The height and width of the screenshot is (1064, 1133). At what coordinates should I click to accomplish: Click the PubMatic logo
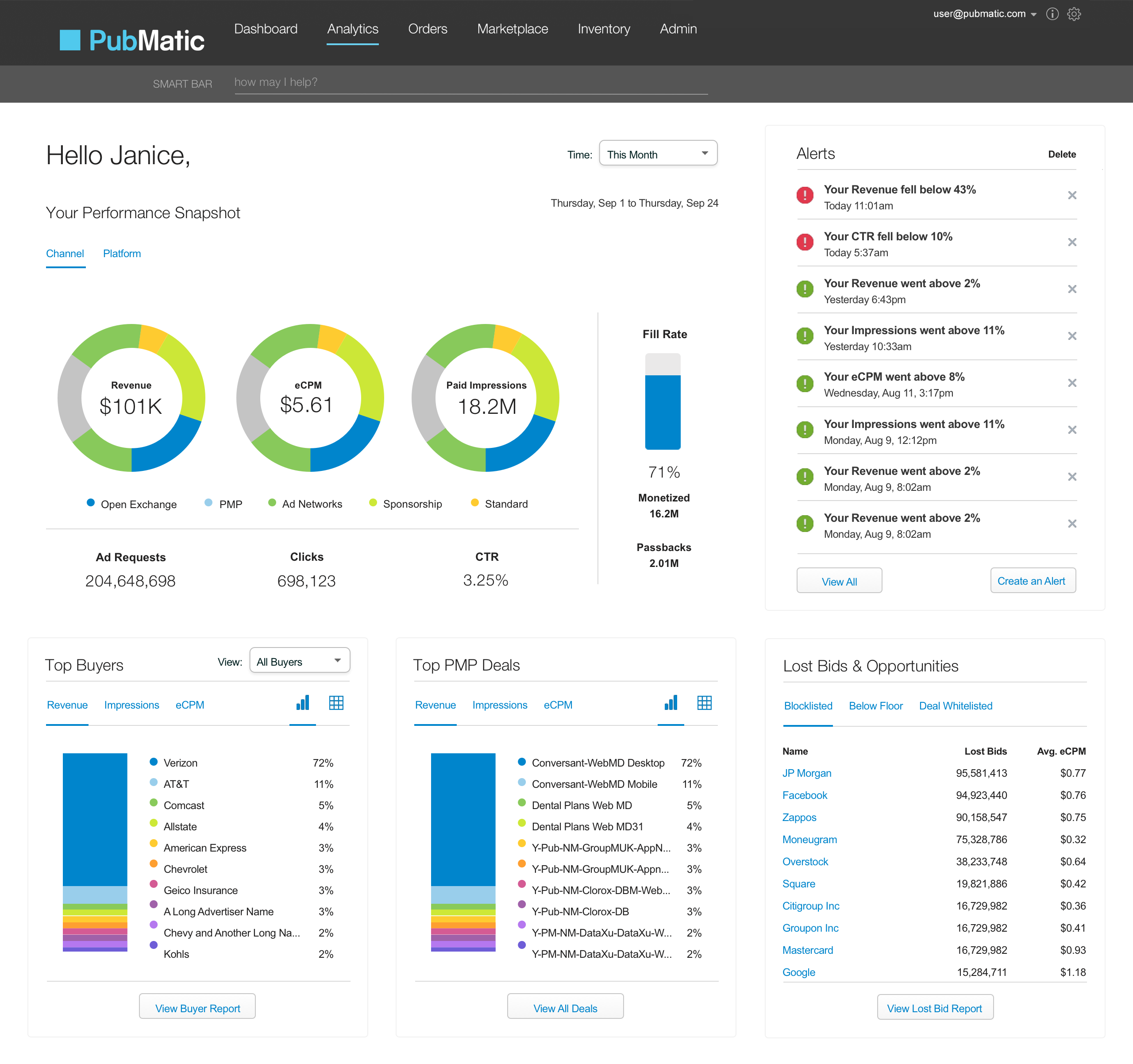coord(132,40)
